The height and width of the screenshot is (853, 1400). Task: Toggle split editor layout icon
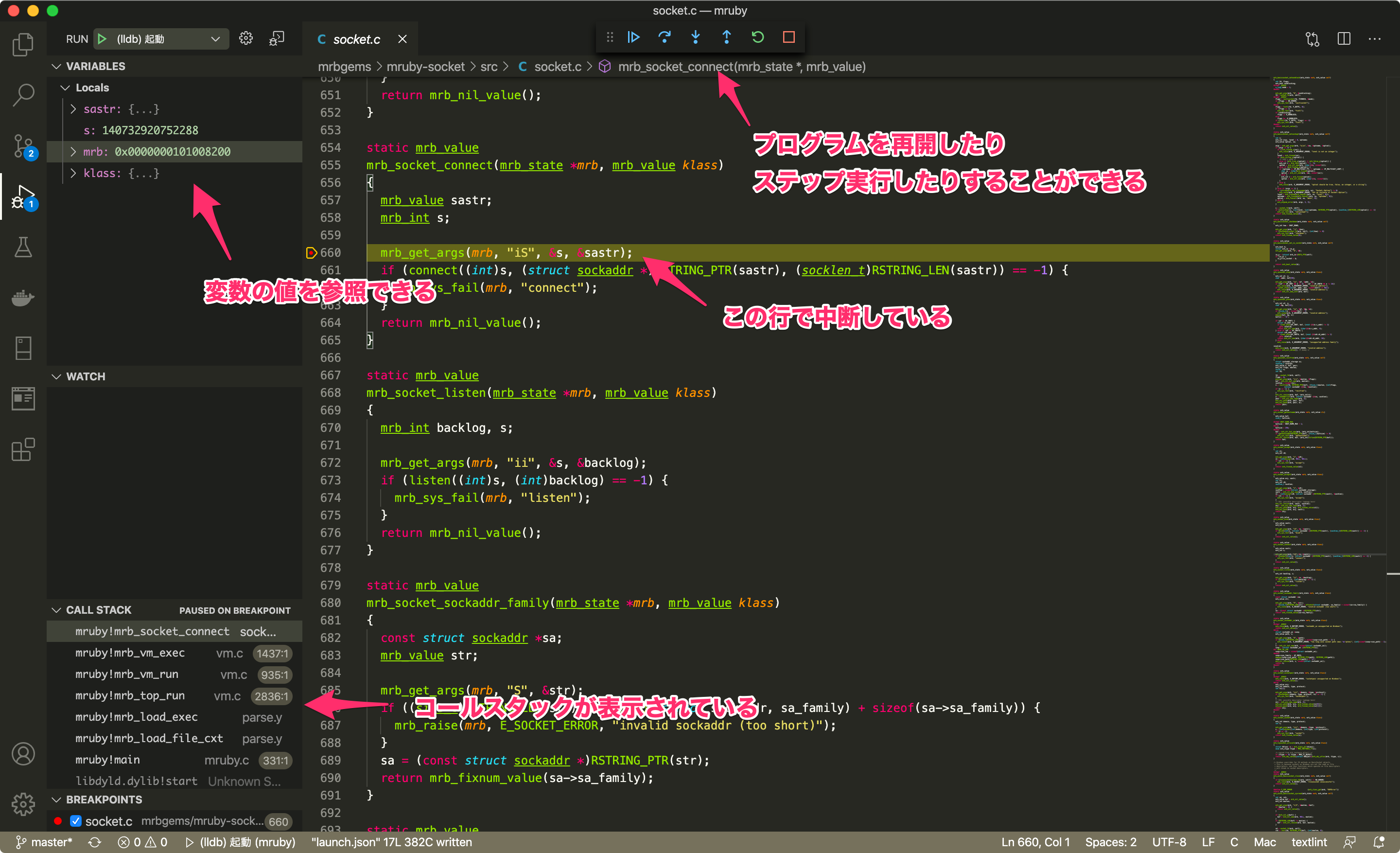pyautogui.click(x=1343, y=38)
